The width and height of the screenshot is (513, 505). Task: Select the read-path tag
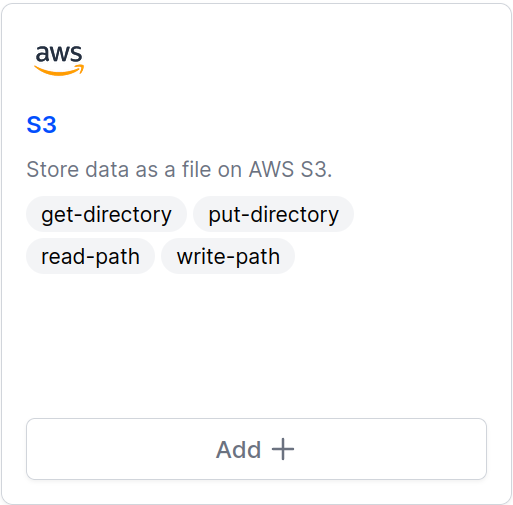pyautogui.click(x=90, y=256)
